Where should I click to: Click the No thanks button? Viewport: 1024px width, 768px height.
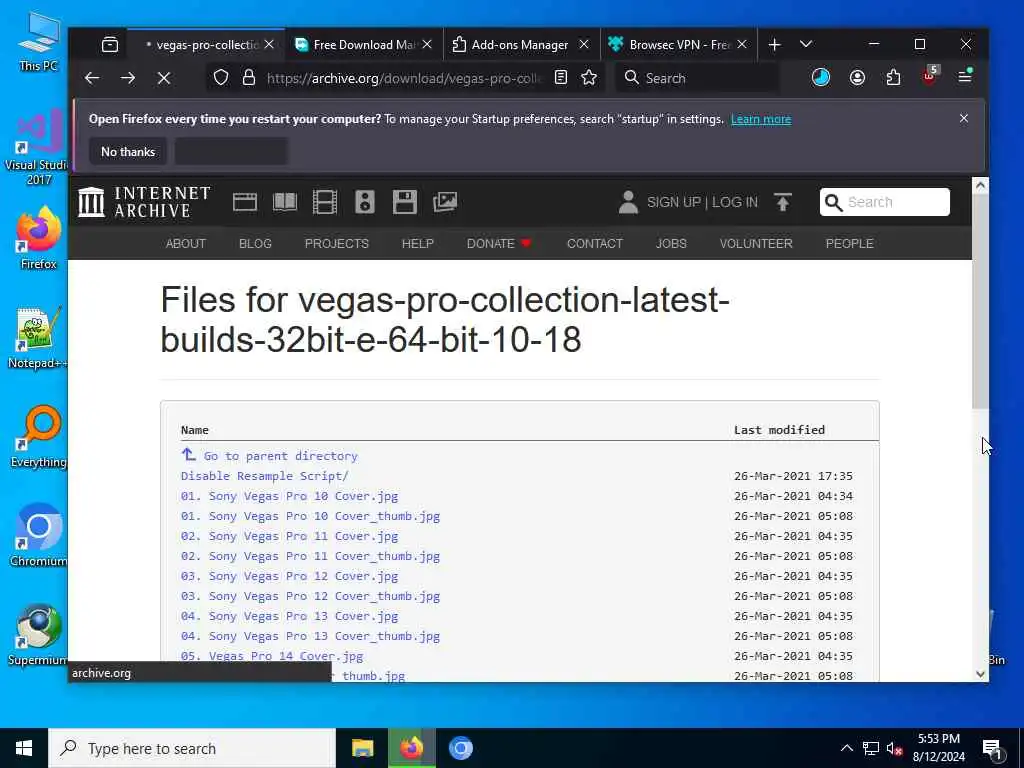tap(128, 152)
